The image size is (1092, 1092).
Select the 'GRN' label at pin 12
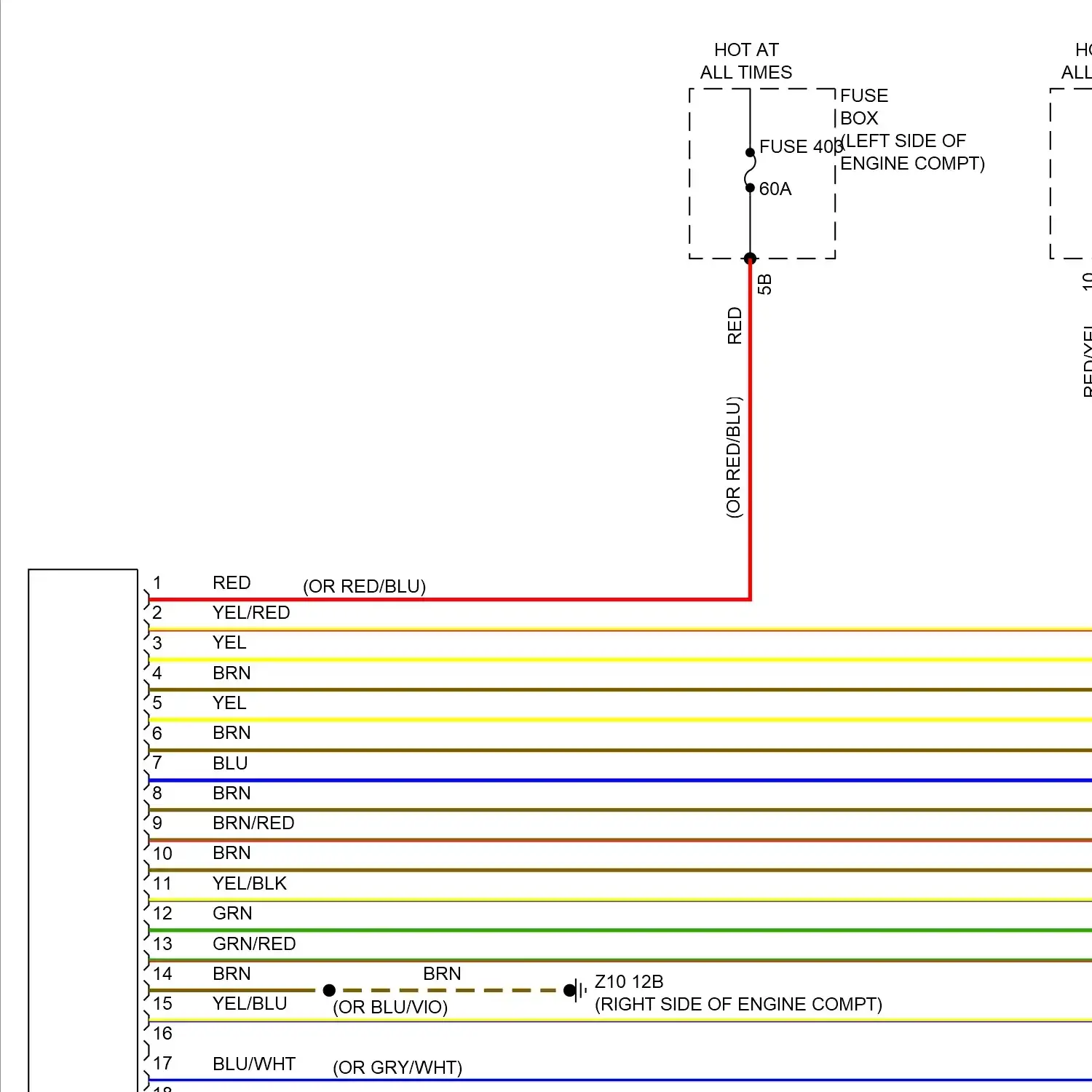tap(232, 913)
